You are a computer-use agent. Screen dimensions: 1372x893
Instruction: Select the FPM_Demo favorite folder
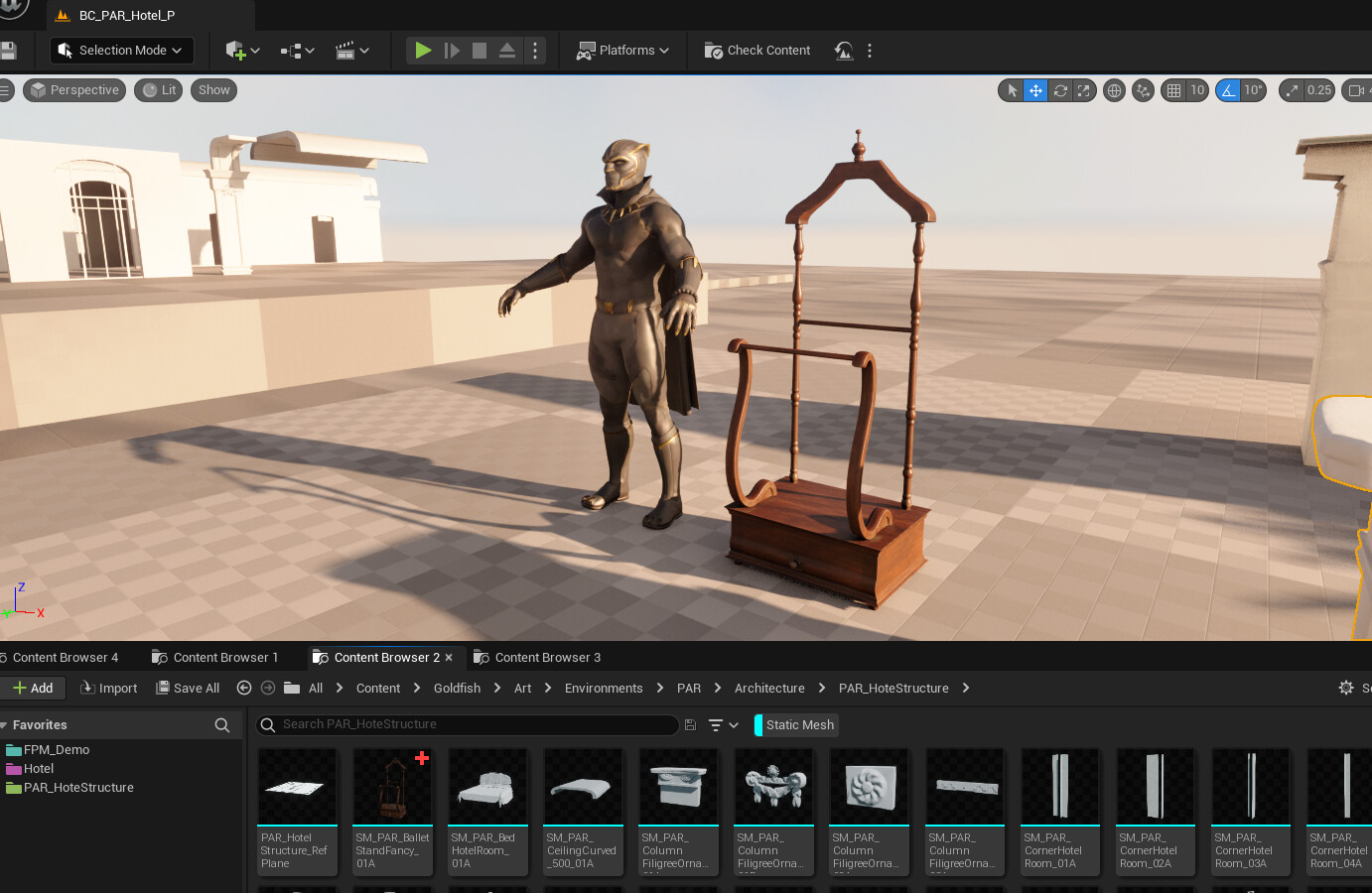(x=48, y=750)
